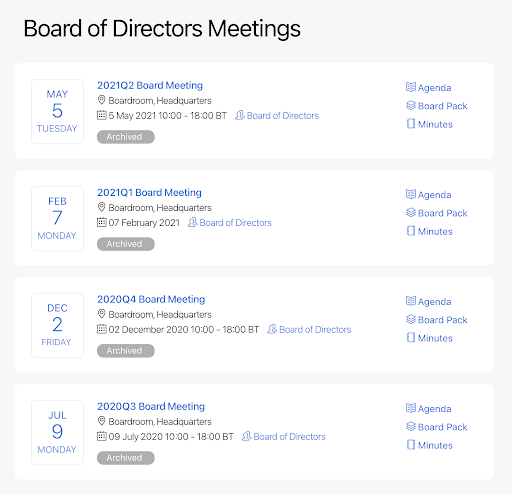Click calendar icon beside 09 July 2020
The width and height of the screenshot is (512, 494).
click(101, 436)
